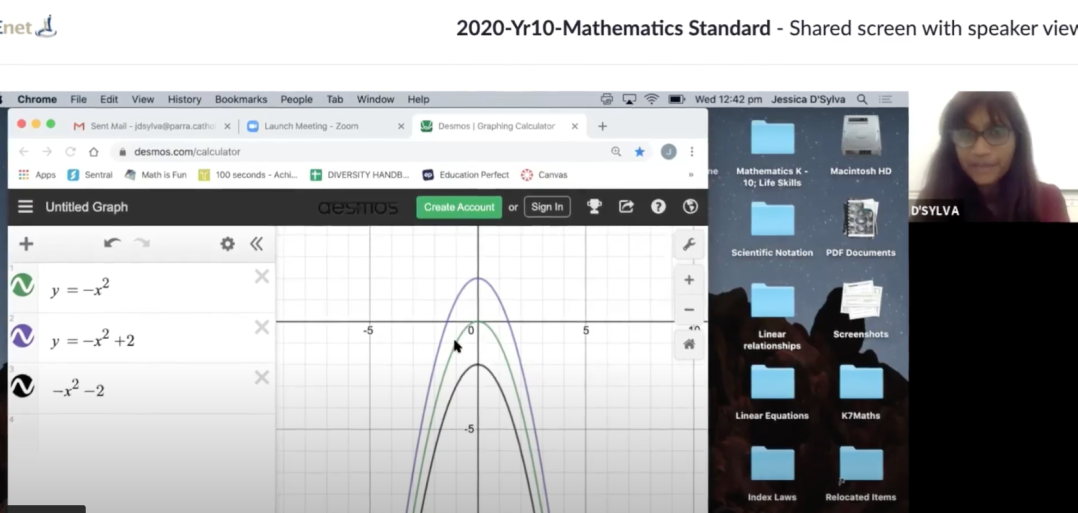Open the language globe menu
The image size is (1078, 513).
(690, 206)
